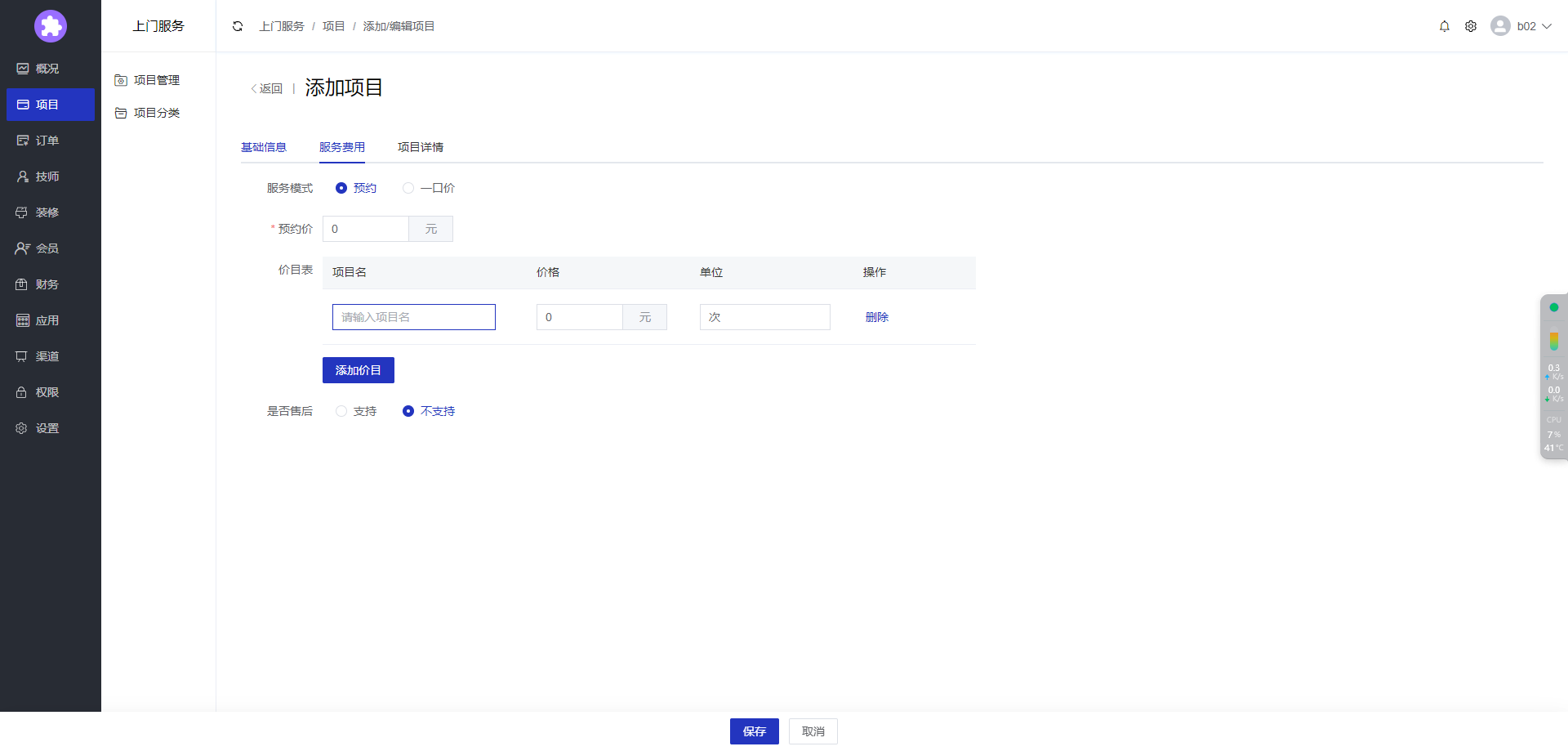The width and height of the screenshot is (1568, 751).
Task: Open 权限 permissions section
Action: (51, 392)
